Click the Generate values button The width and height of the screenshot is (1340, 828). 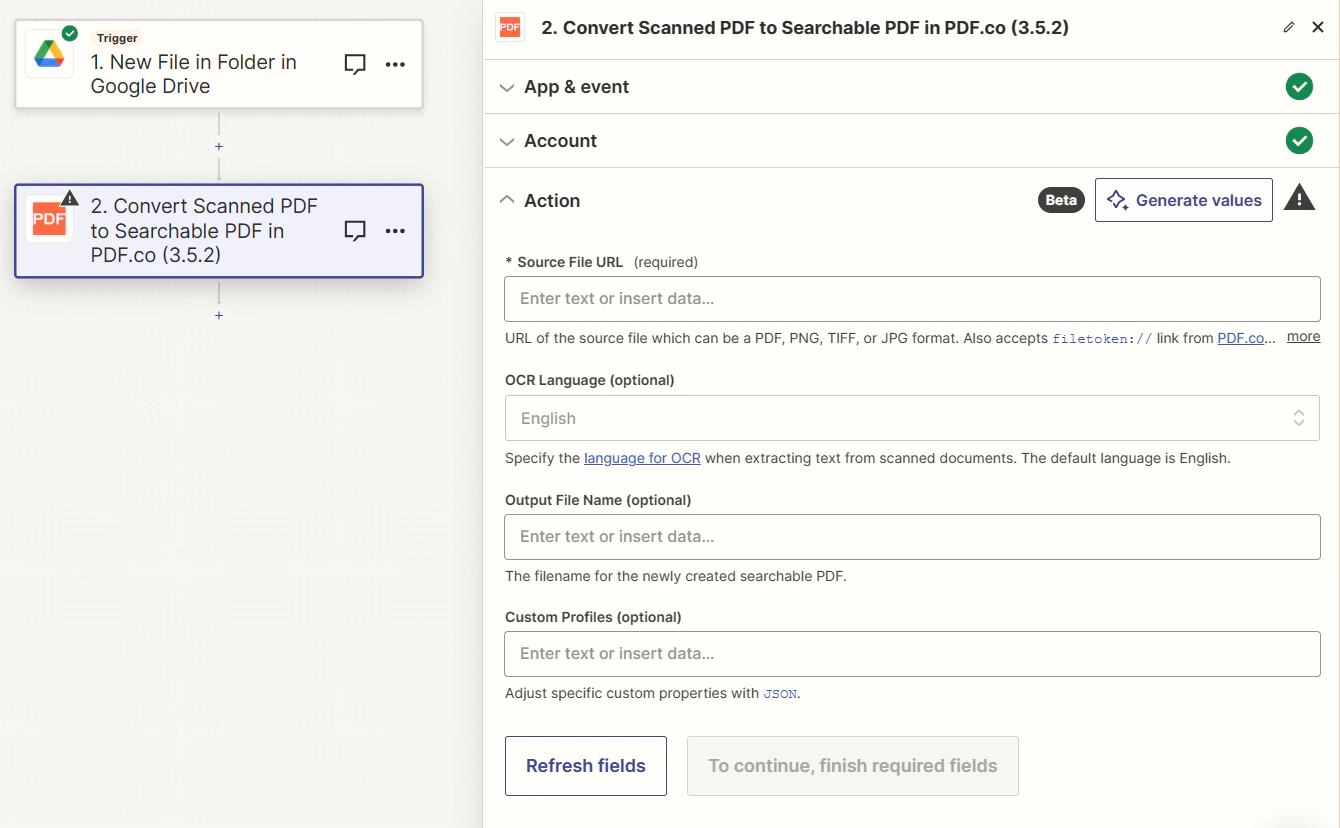click(x=1184, y=200)
